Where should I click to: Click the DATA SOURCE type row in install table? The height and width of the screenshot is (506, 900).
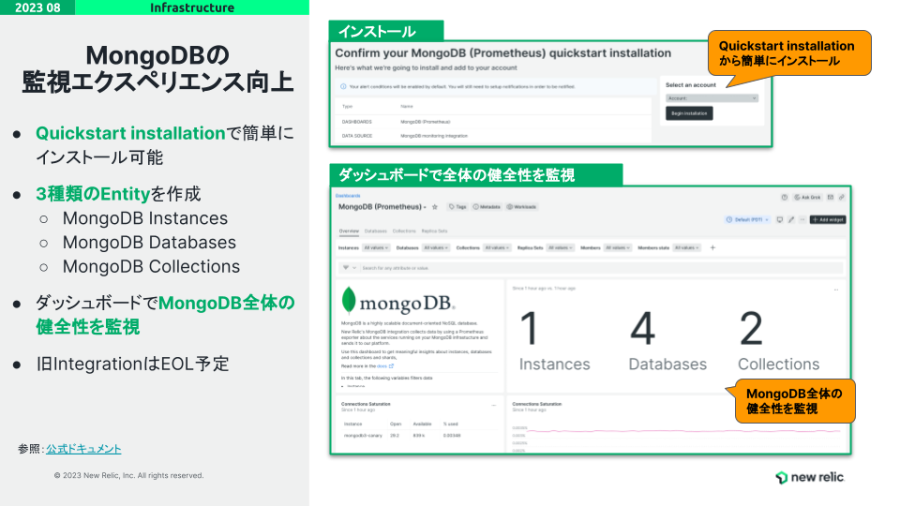pos(494,136)
